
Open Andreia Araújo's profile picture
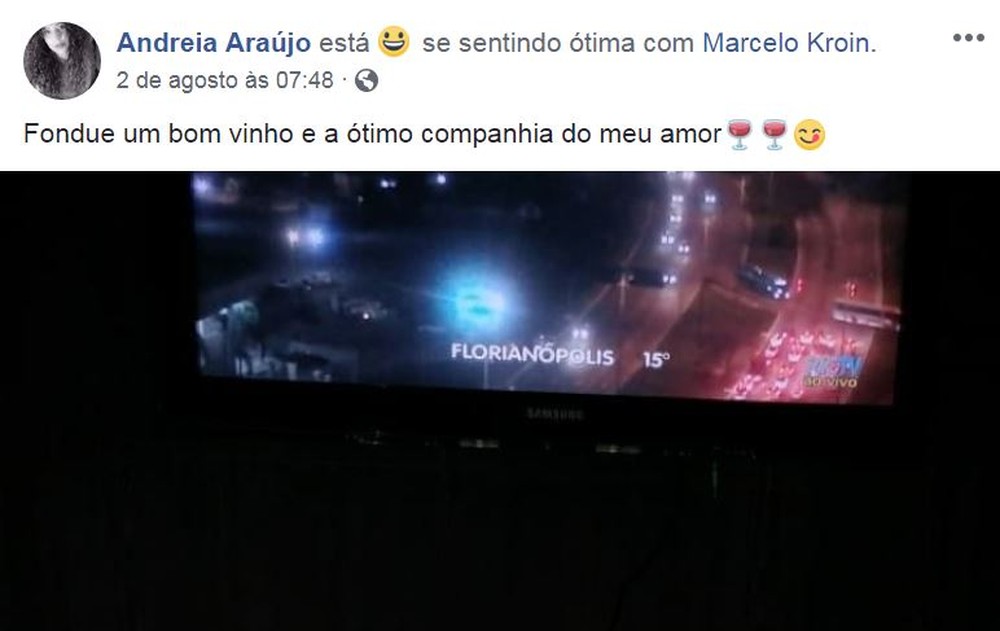pyautogui.click(x=62, y=61)
